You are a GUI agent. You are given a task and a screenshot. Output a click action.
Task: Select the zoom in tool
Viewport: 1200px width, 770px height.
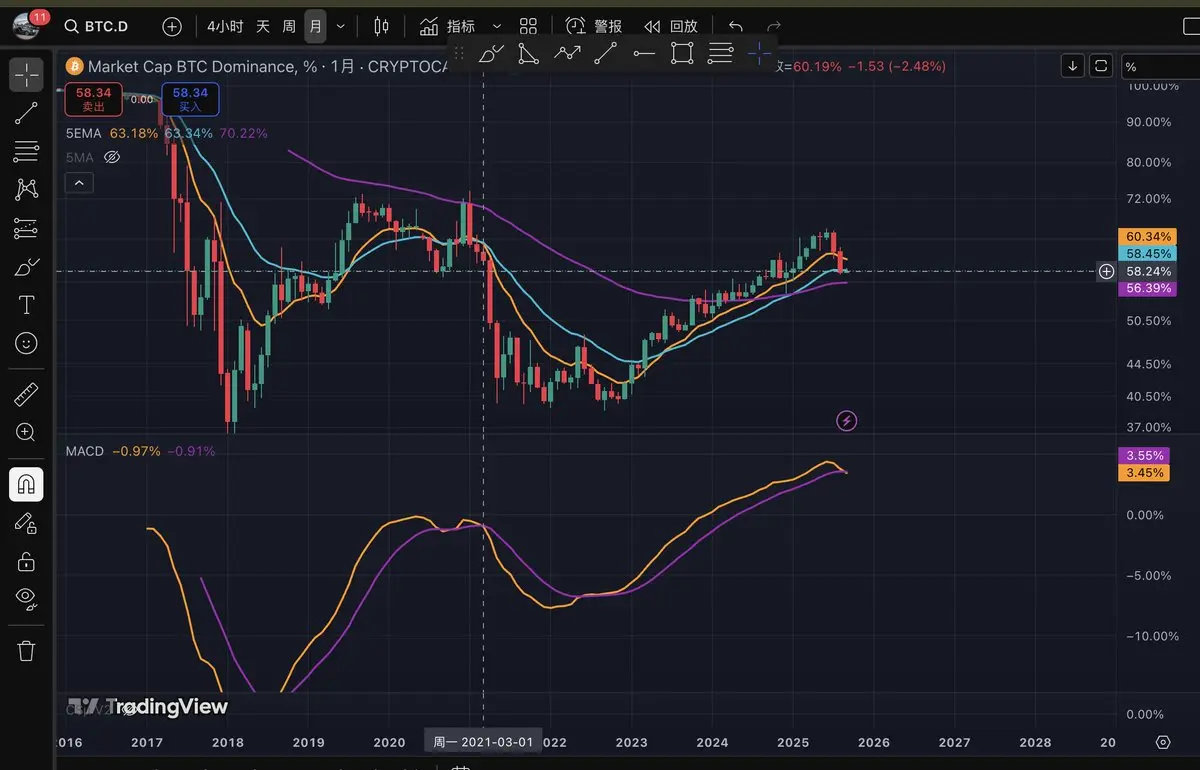[27, 433]
